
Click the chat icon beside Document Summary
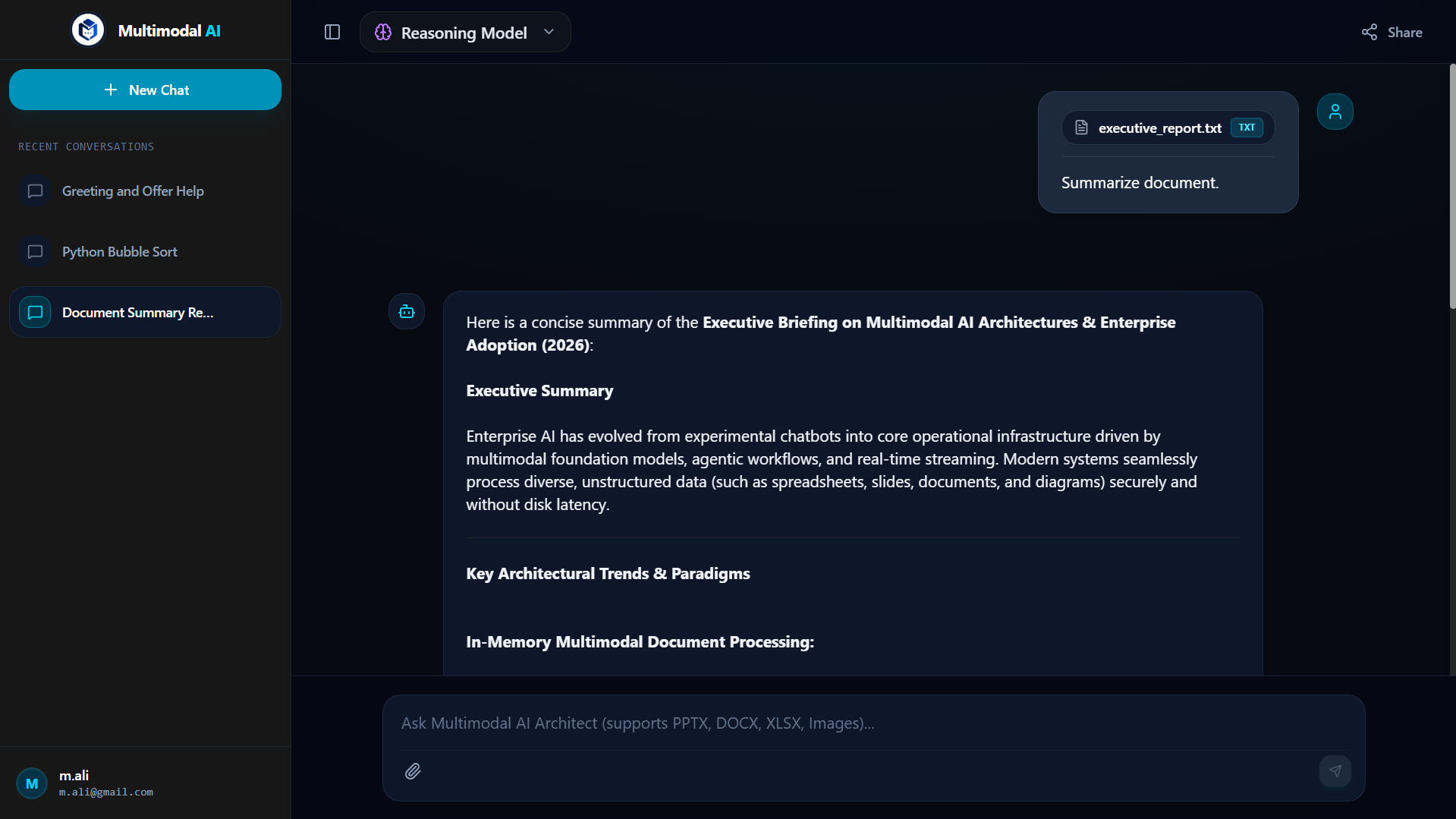pos(35,312)
